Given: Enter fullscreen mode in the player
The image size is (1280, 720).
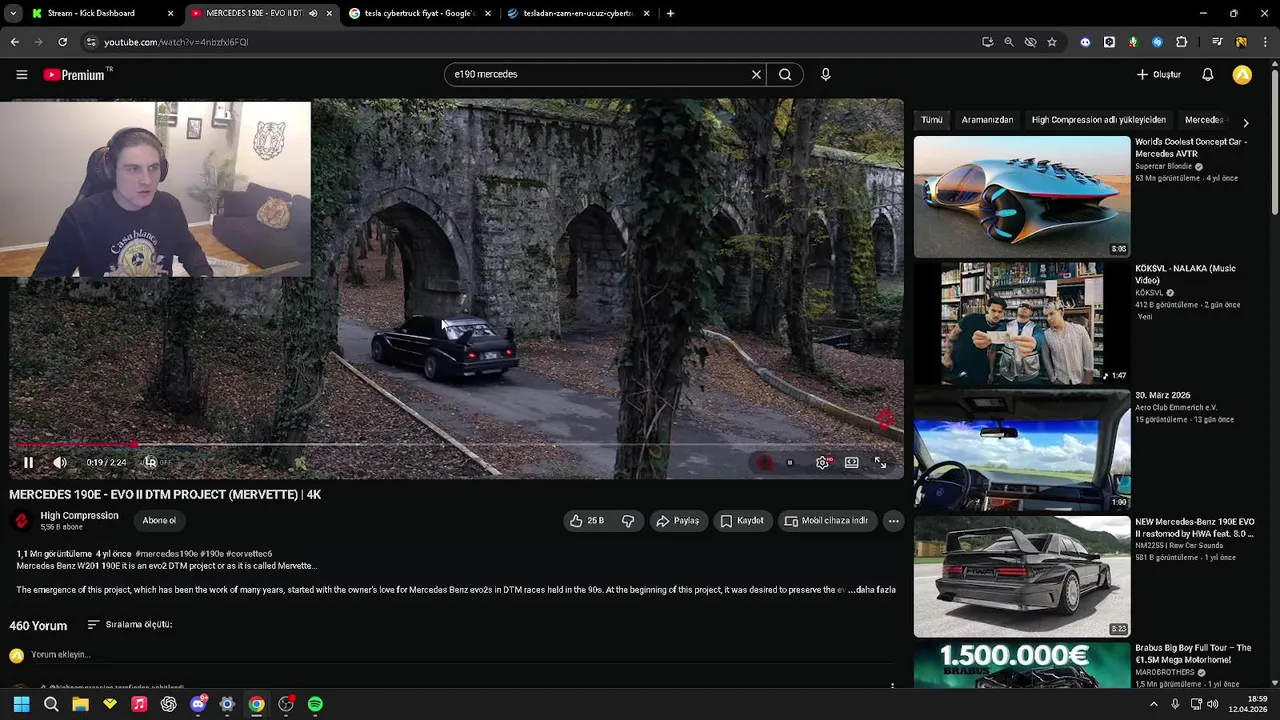Looking at the screenshot, I should 880,463.
